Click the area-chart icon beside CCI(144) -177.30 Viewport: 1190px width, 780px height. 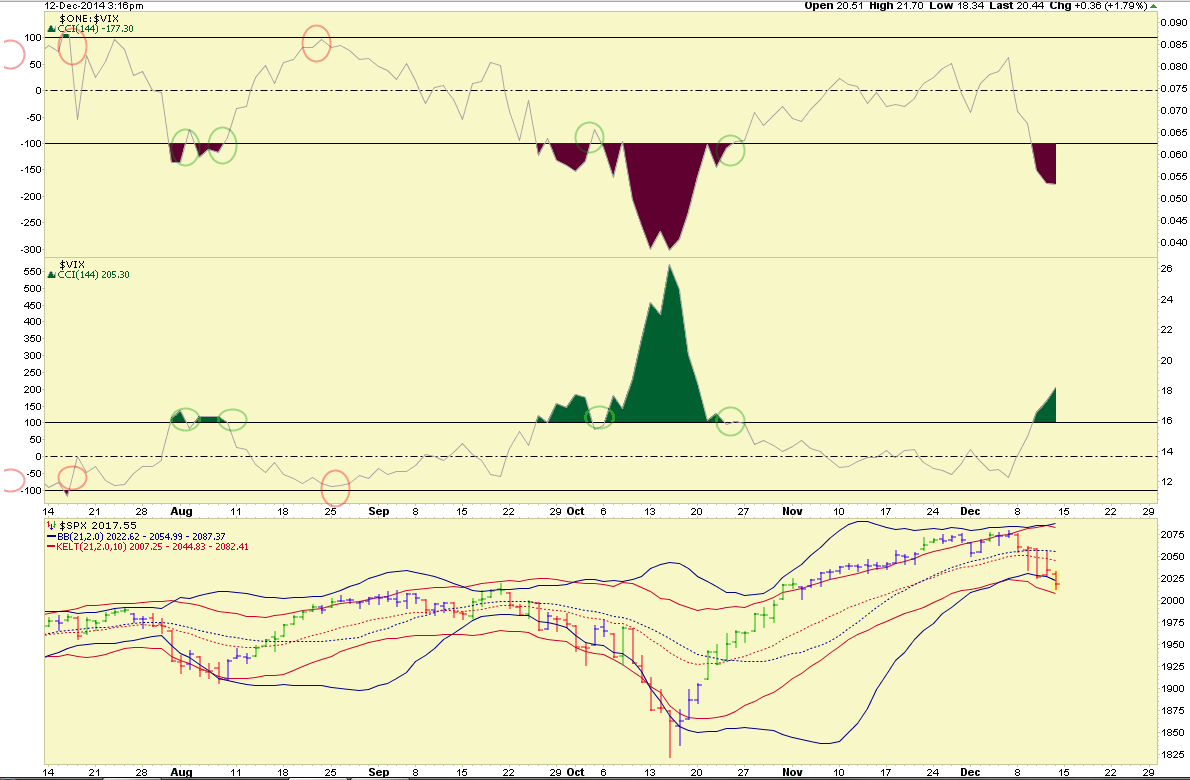[52, 29]
